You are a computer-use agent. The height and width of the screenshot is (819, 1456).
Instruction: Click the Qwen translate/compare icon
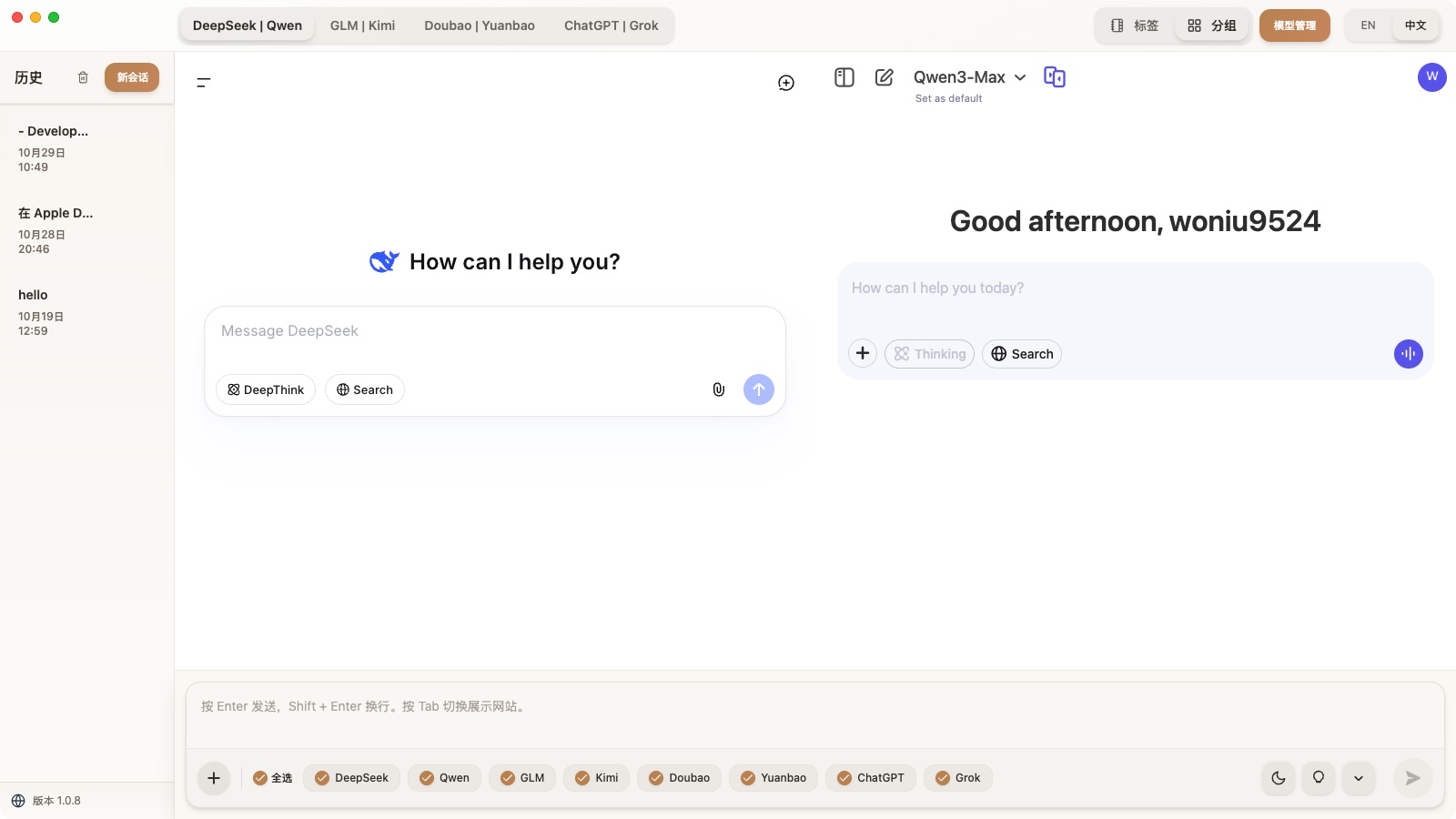tap(1054, 77)
